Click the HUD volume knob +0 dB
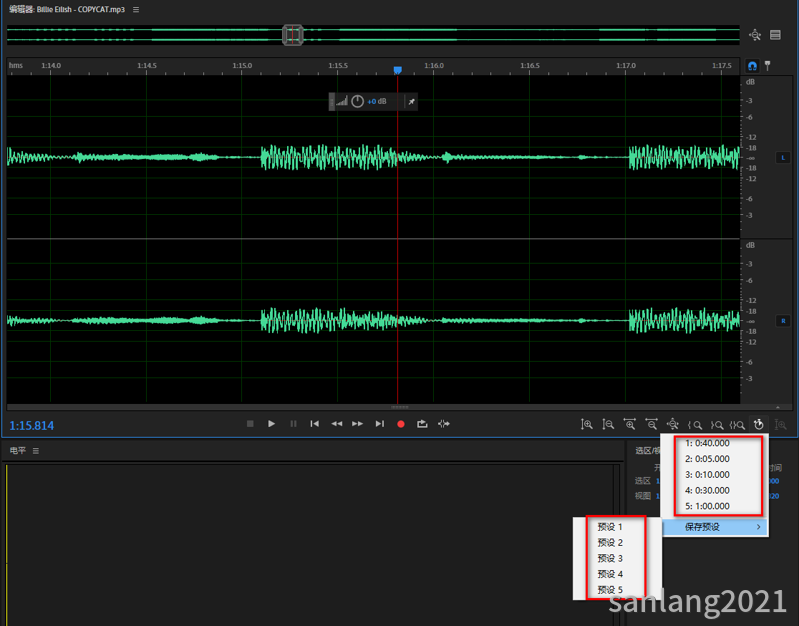 click(x=358, y=101)
